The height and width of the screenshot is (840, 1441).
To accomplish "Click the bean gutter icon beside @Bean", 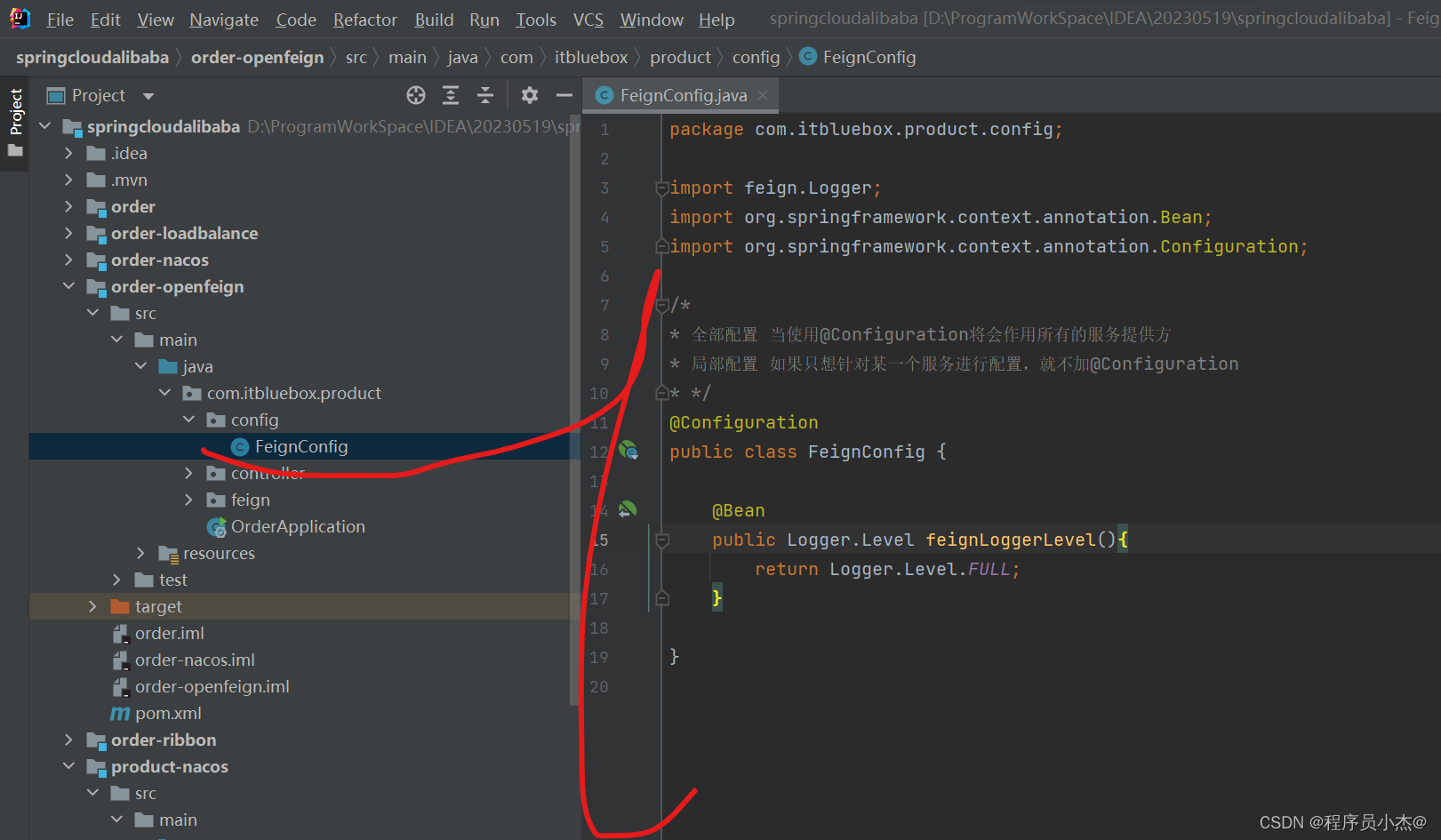I will 628,509.
